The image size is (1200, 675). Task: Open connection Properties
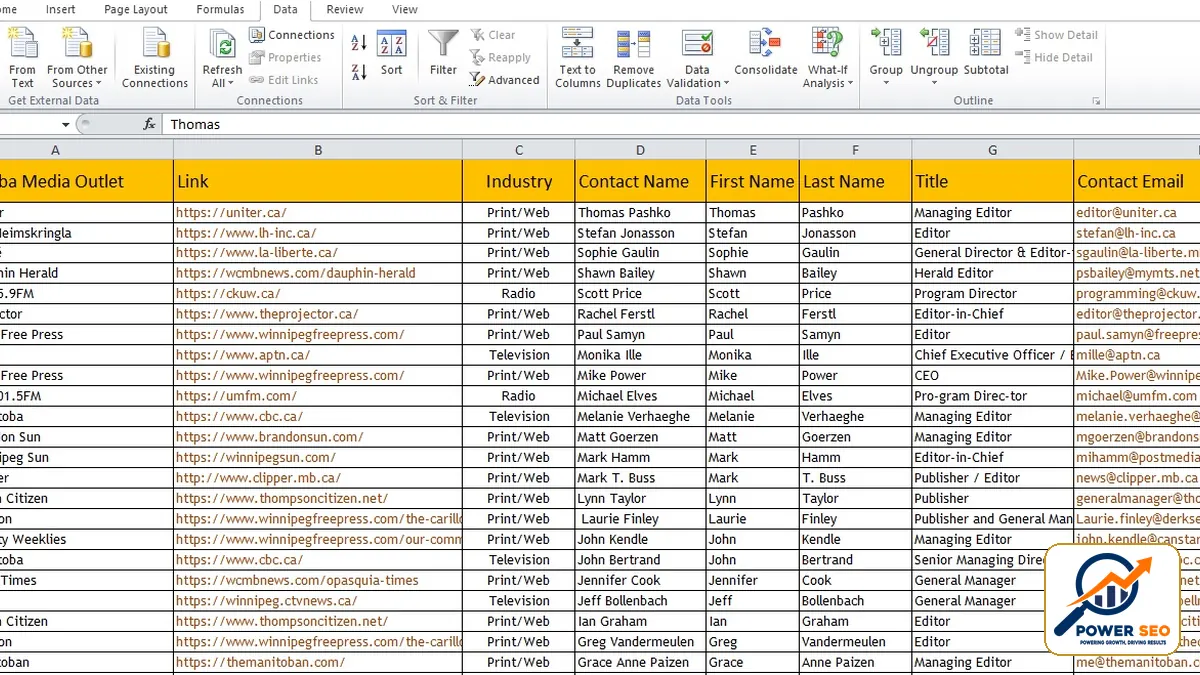tap(285, 58)
